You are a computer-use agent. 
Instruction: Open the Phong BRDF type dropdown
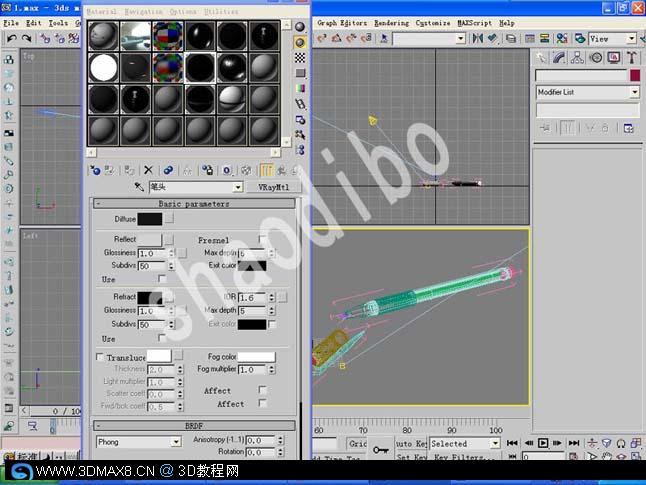(176, 442)
